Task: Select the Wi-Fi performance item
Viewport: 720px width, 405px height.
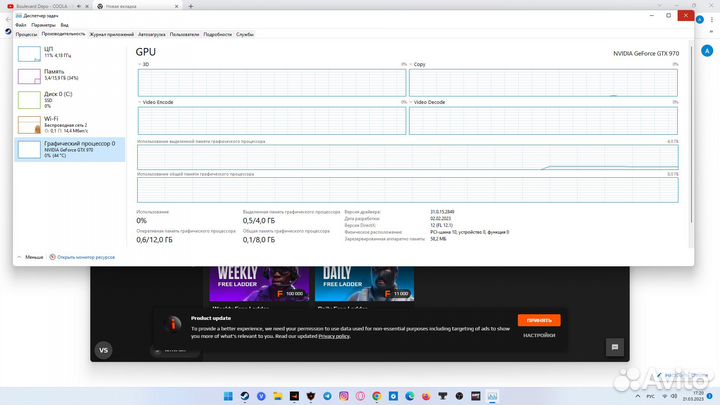Action: 70,124
